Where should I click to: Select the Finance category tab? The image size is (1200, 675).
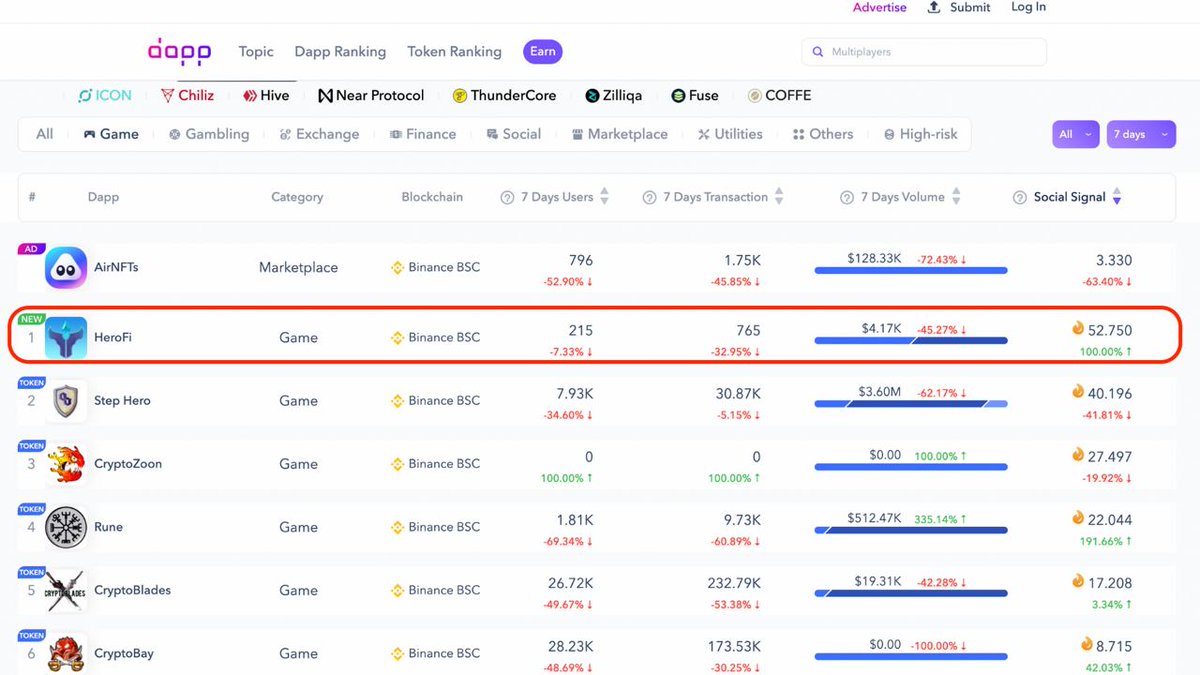(x=423, y=134)
